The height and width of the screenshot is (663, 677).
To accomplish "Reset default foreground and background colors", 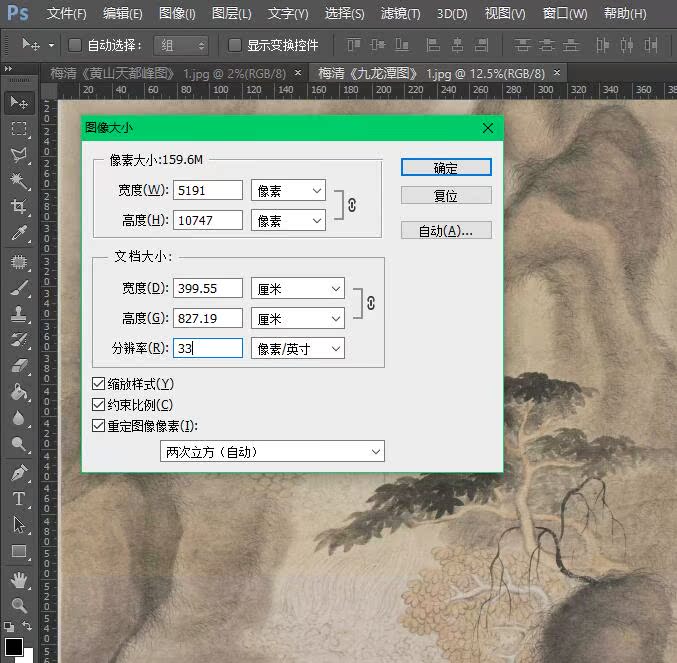I will 9,626.
